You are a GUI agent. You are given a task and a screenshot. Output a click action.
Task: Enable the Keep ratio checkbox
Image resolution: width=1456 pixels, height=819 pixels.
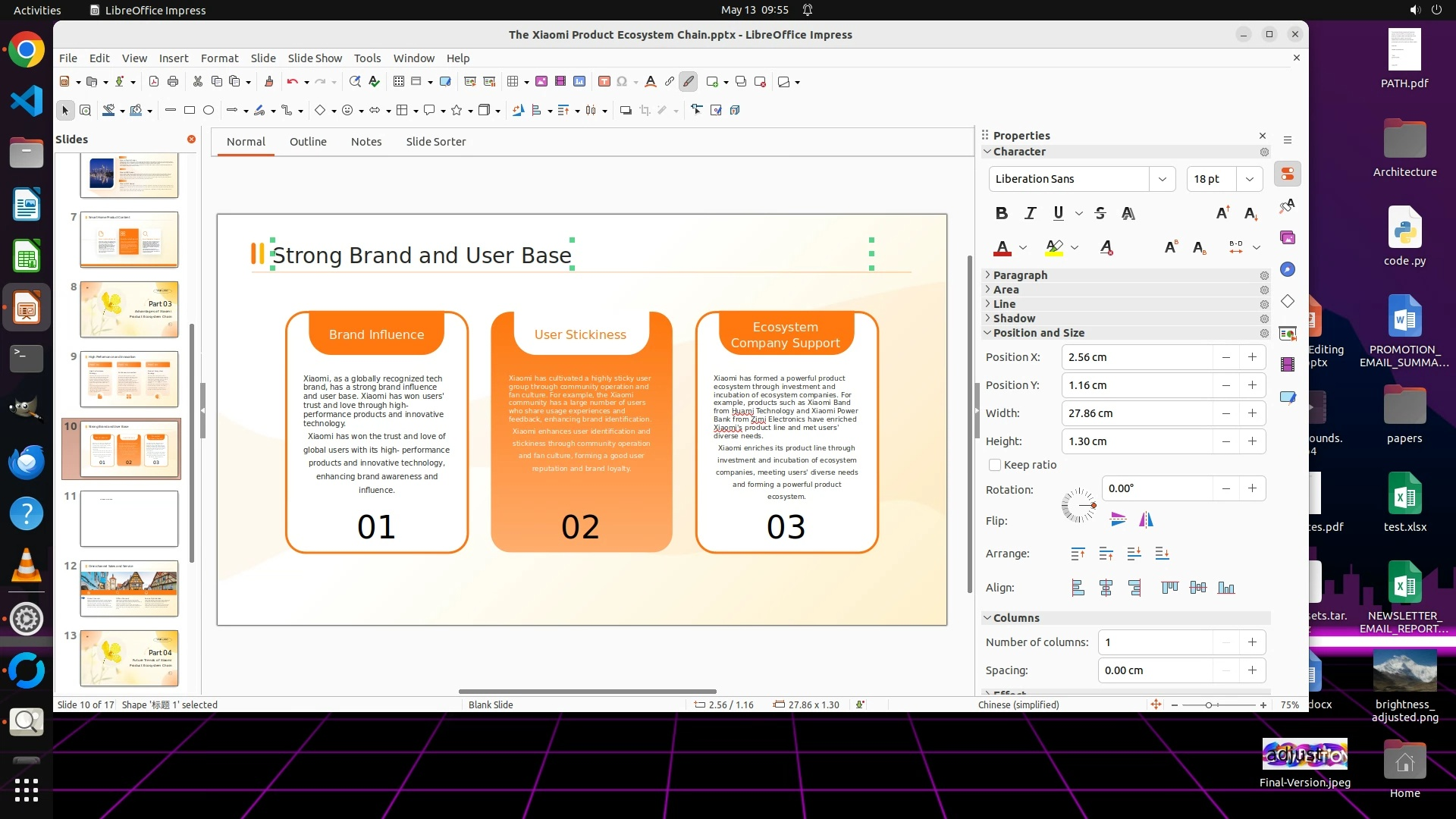coord(995,465)
